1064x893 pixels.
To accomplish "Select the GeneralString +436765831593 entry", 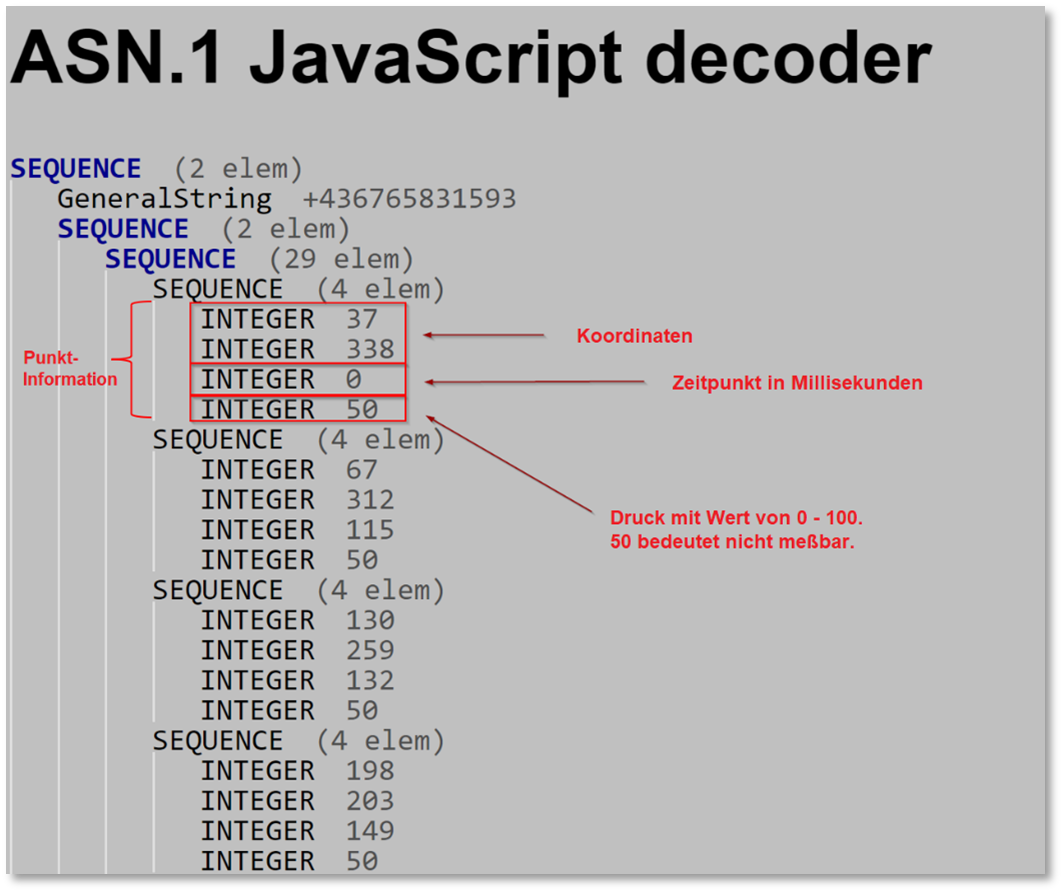I will pos(286,199).
